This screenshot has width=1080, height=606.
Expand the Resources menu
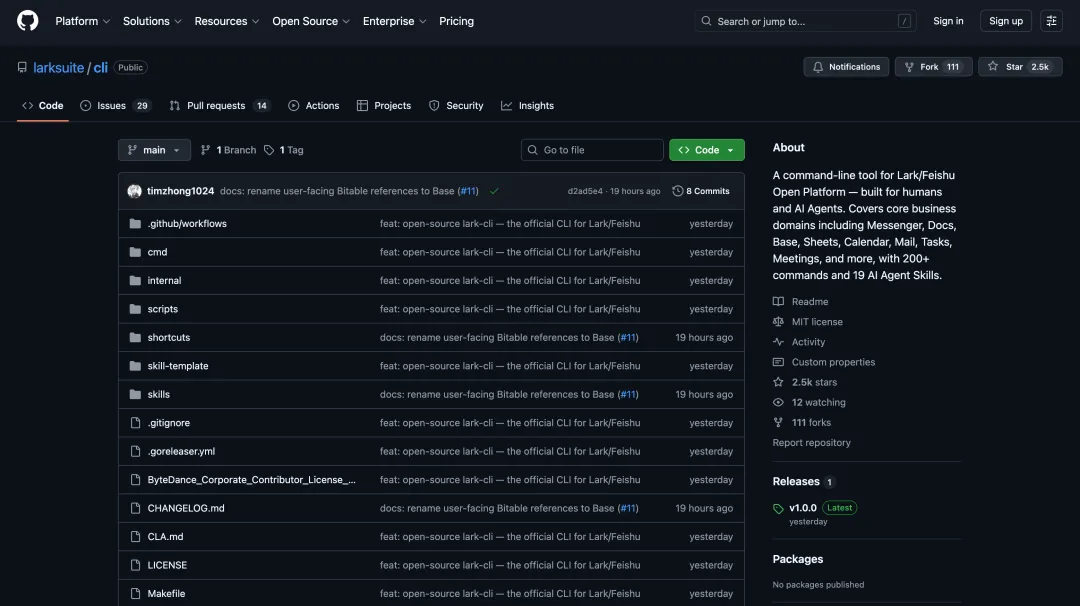[x=227, y=21]
